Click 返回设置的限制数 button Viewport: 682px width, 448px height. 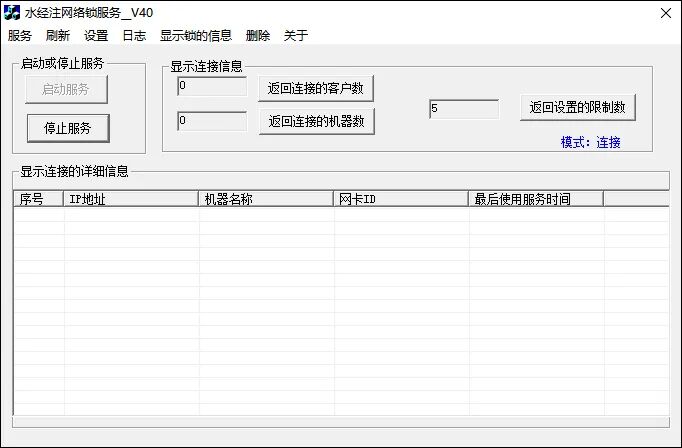578,107
